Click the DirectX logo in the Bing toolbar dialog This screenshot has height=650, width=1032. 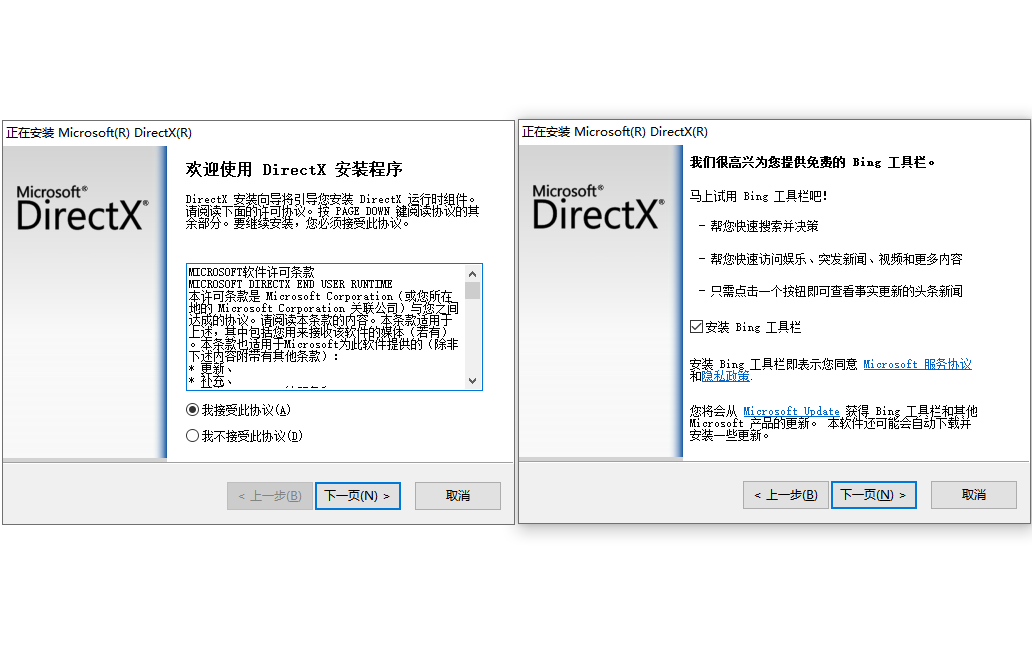point(598,207)
